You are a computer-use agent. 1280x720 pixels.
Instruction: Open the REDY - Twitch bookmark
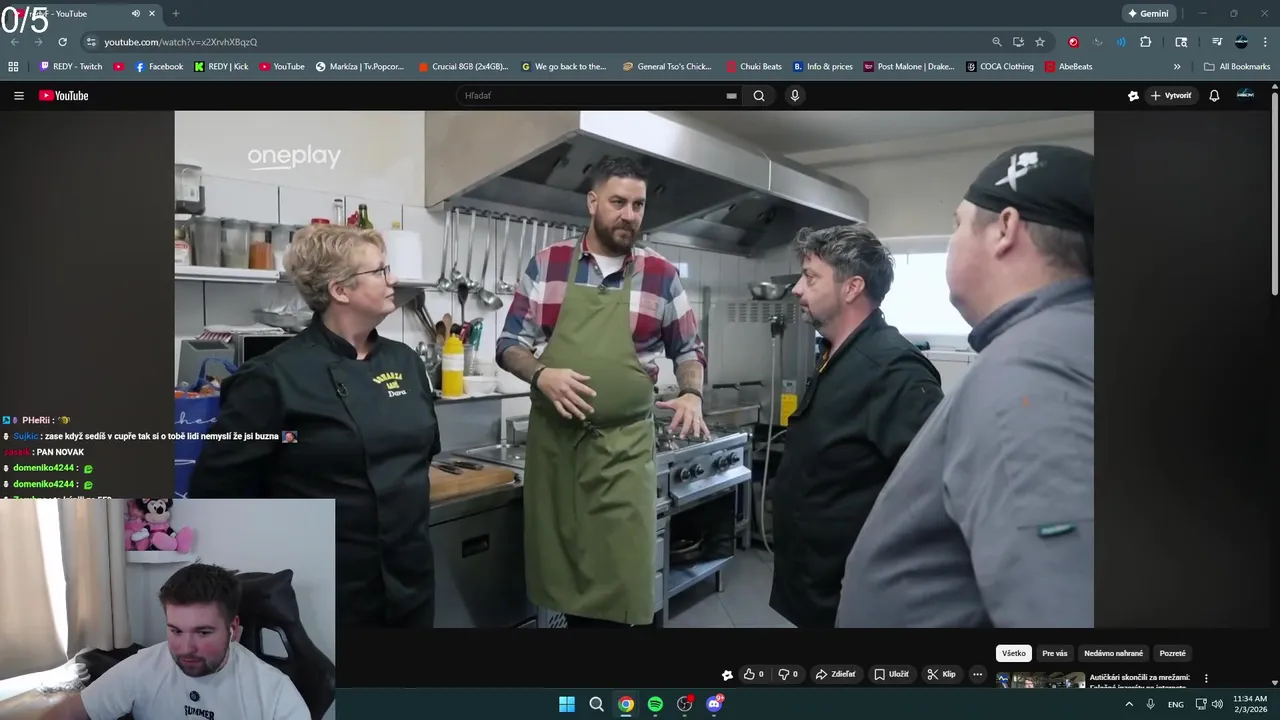coord(71,67)
